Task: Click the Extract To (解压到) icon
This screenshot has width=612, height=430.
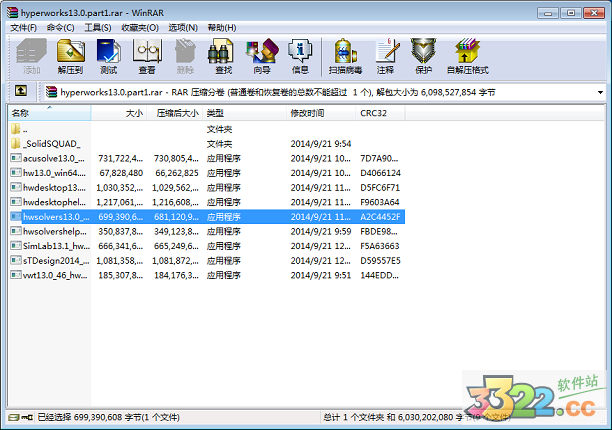Action: pos(70,51)
